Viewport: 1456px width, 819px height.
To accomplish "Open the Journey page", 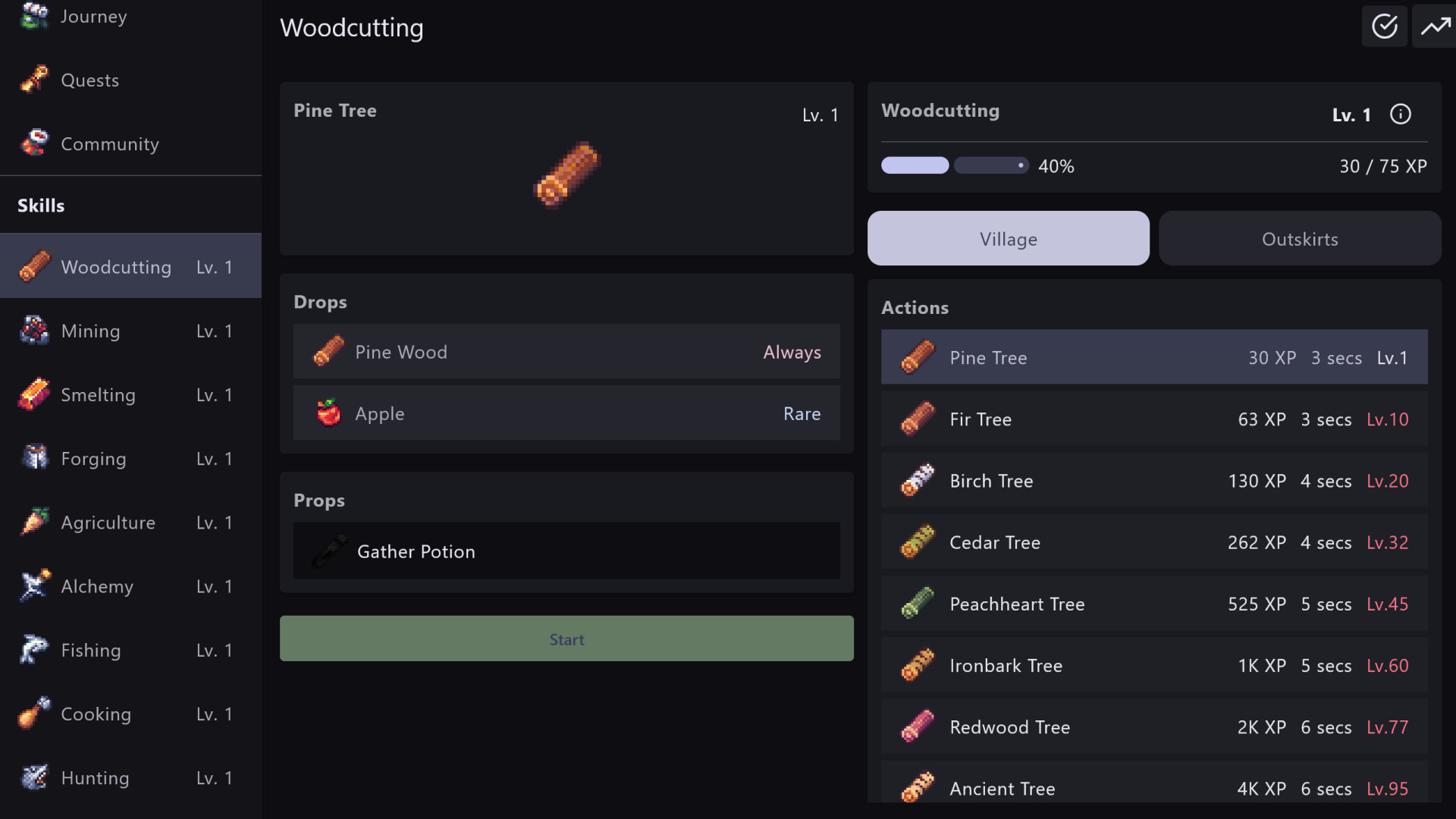I will [x=93, y=16].
